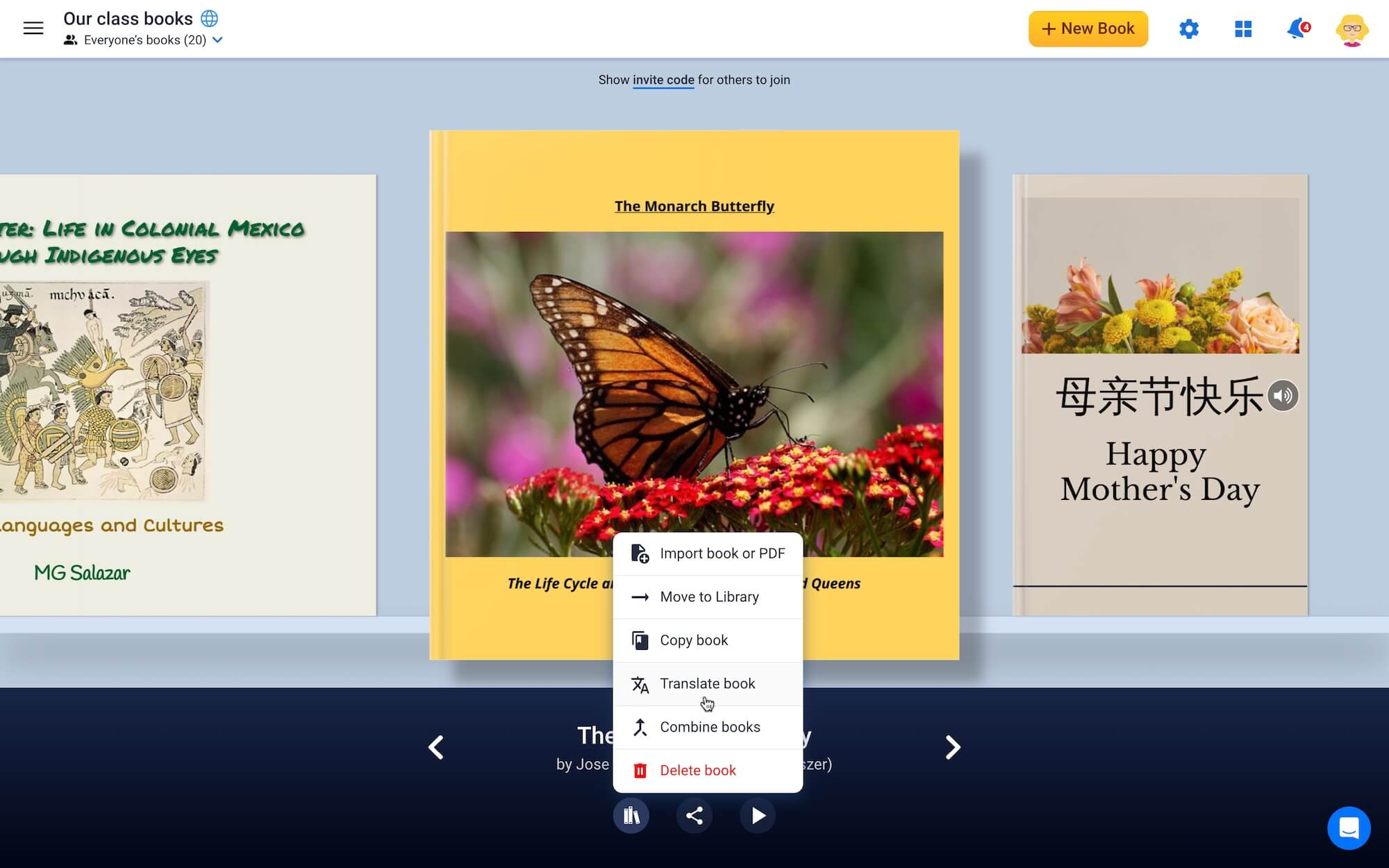The image size is (1389, 868).
Task: Switch to grid view of books
Action: [x=1243, y=29]
